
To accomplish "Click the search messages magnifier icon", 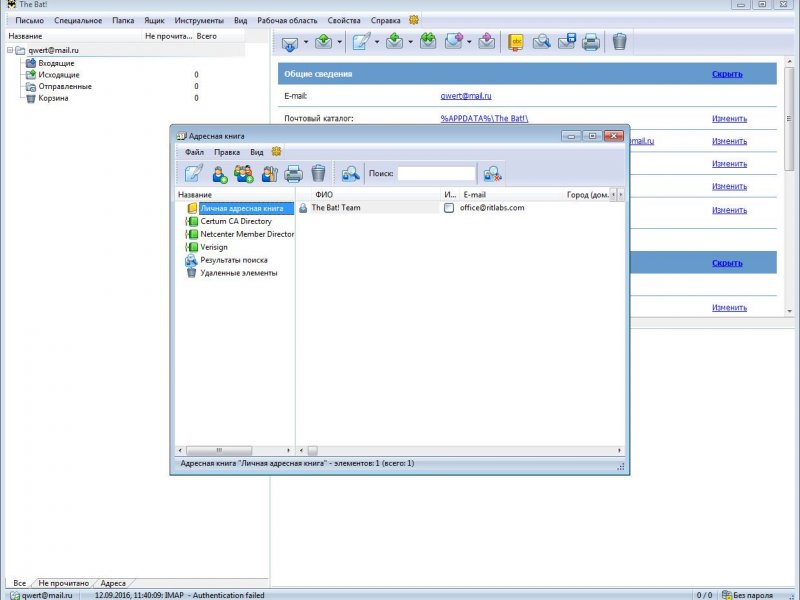I will coord(541,42).
